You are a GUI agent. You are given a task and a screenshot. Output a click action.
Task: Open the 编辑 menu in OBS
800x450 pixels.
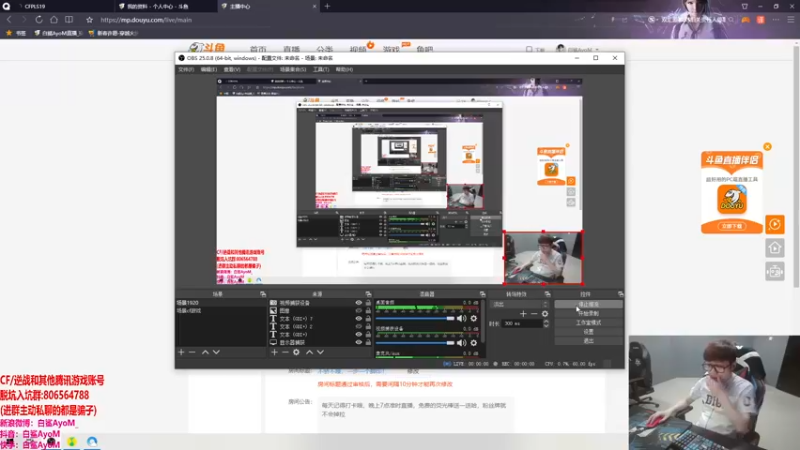click(209, 69)
